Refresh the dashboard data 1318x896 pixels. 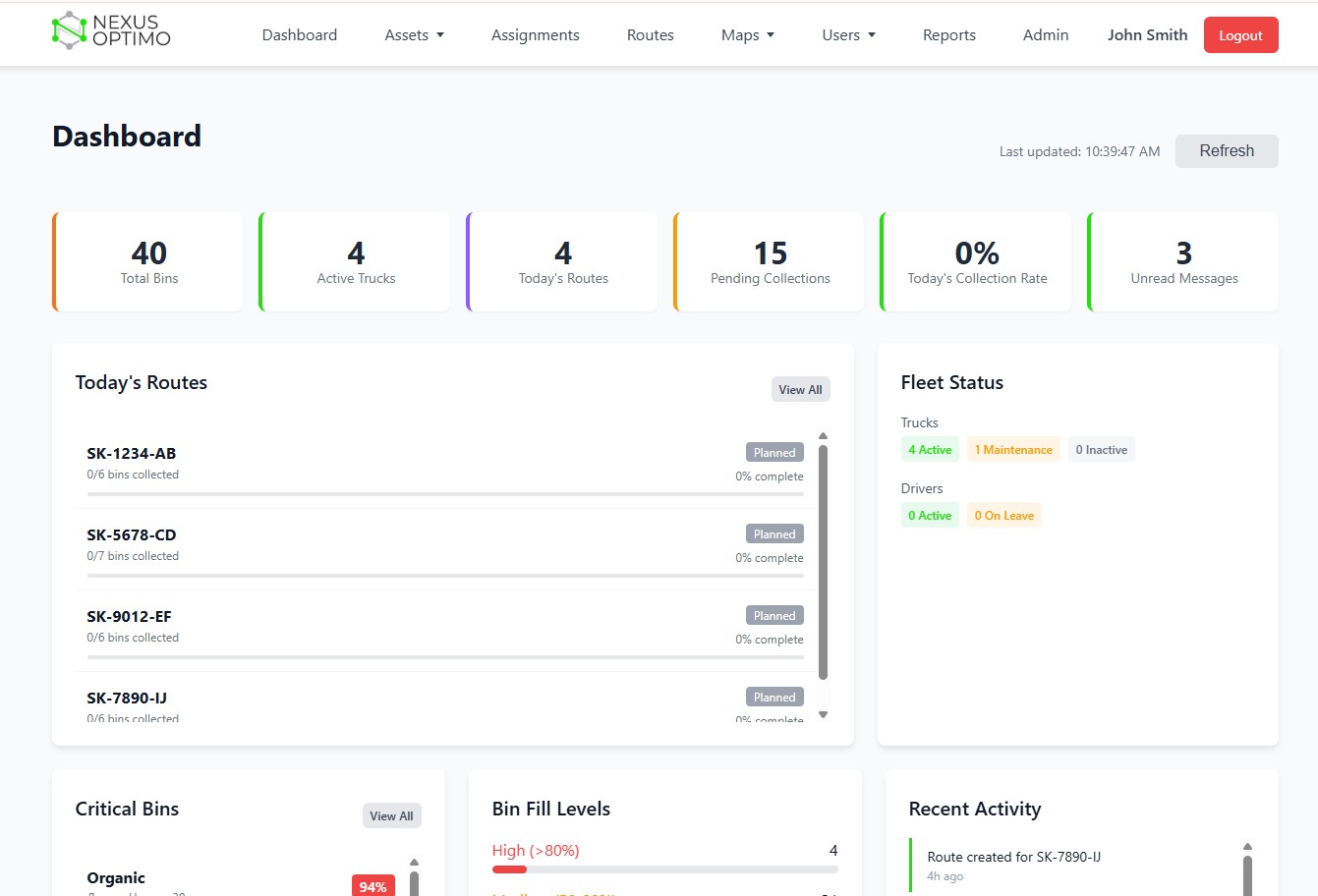pyautogui.click(x=1227, y=151)
